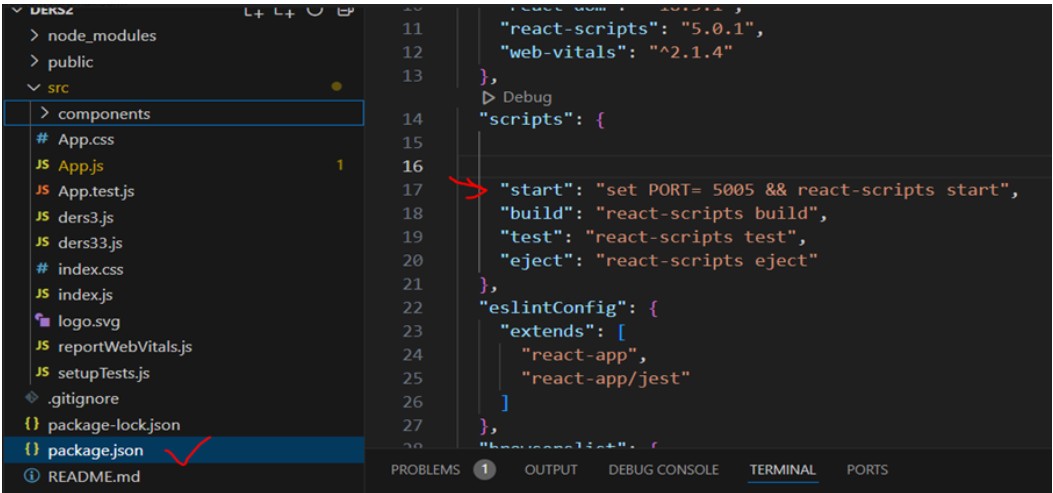Image resolution: width=1053 pixels, height=493 pixels.
Task: Click the New File icon in Explorer header
Action: coord(254,10)
